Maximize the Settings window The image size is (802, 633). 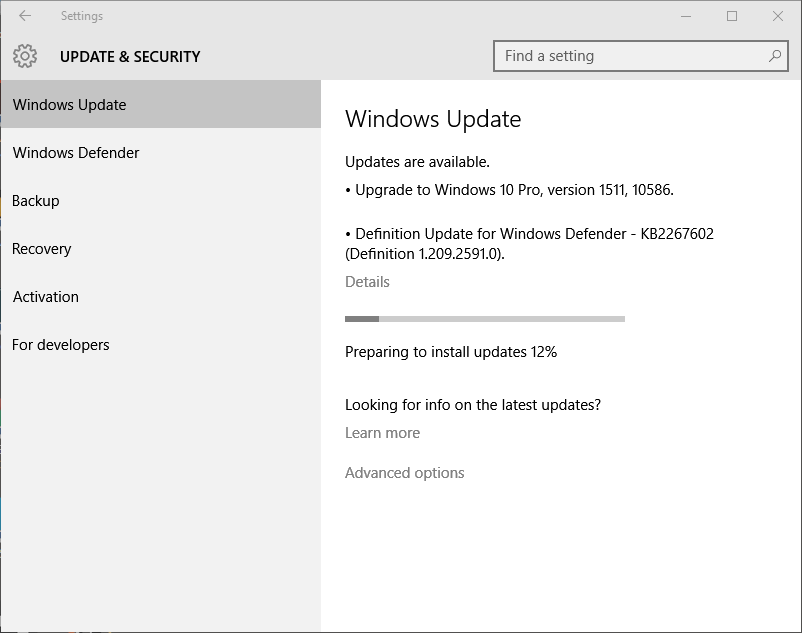(x=732, y=16)
